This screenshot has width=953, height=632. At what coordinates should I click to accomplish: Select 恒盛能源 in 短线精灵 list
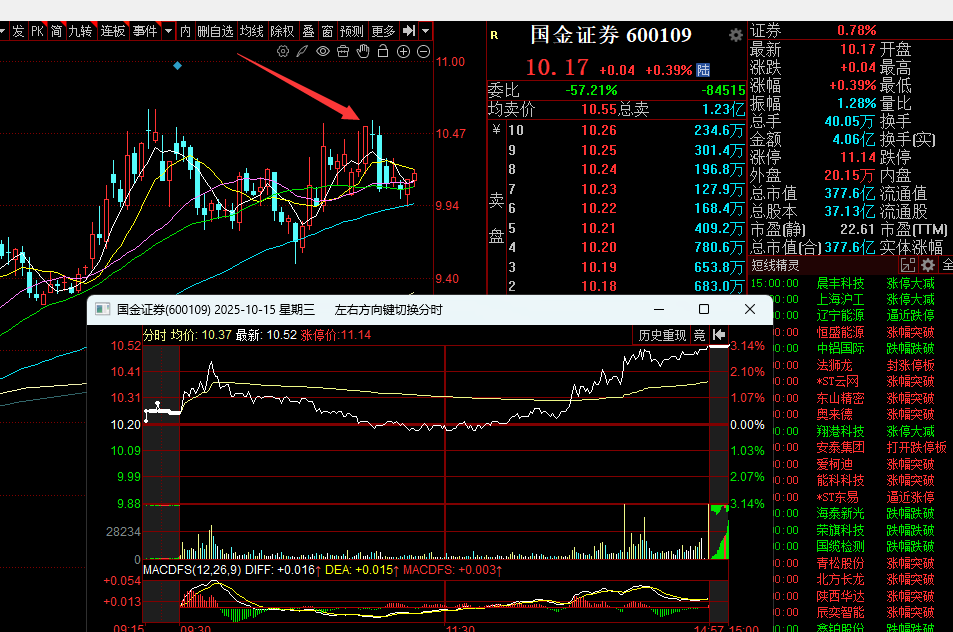coord(841,332)
